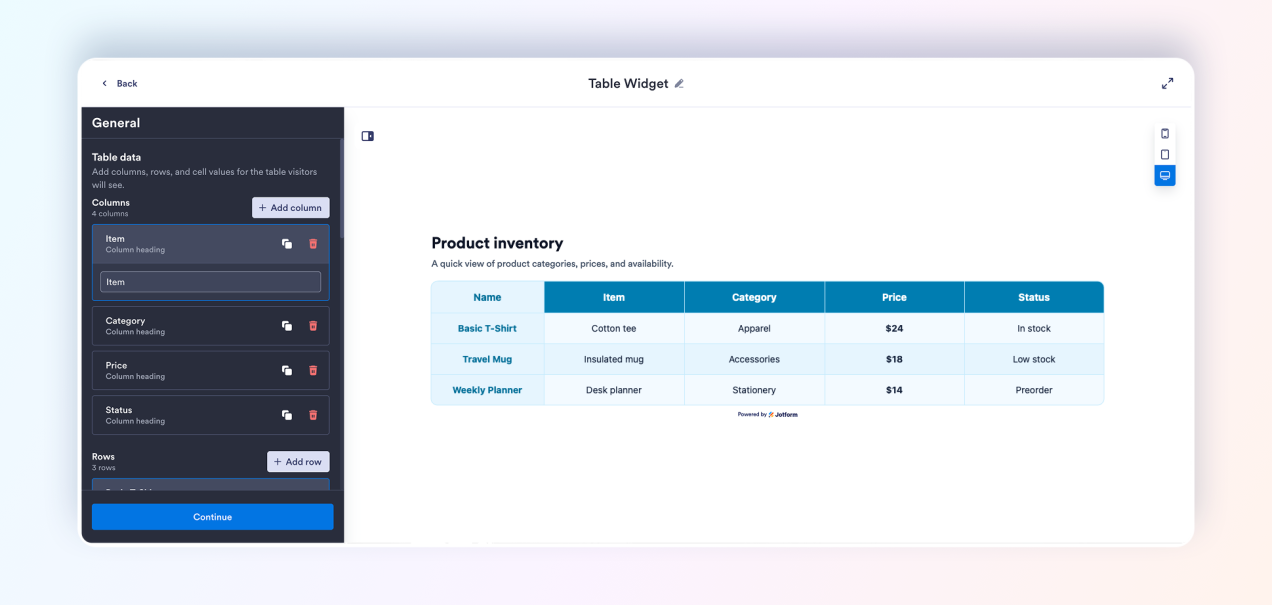Select the Insulated mug cell
This screenshot has height=605, width=1272.
[614, 359]
